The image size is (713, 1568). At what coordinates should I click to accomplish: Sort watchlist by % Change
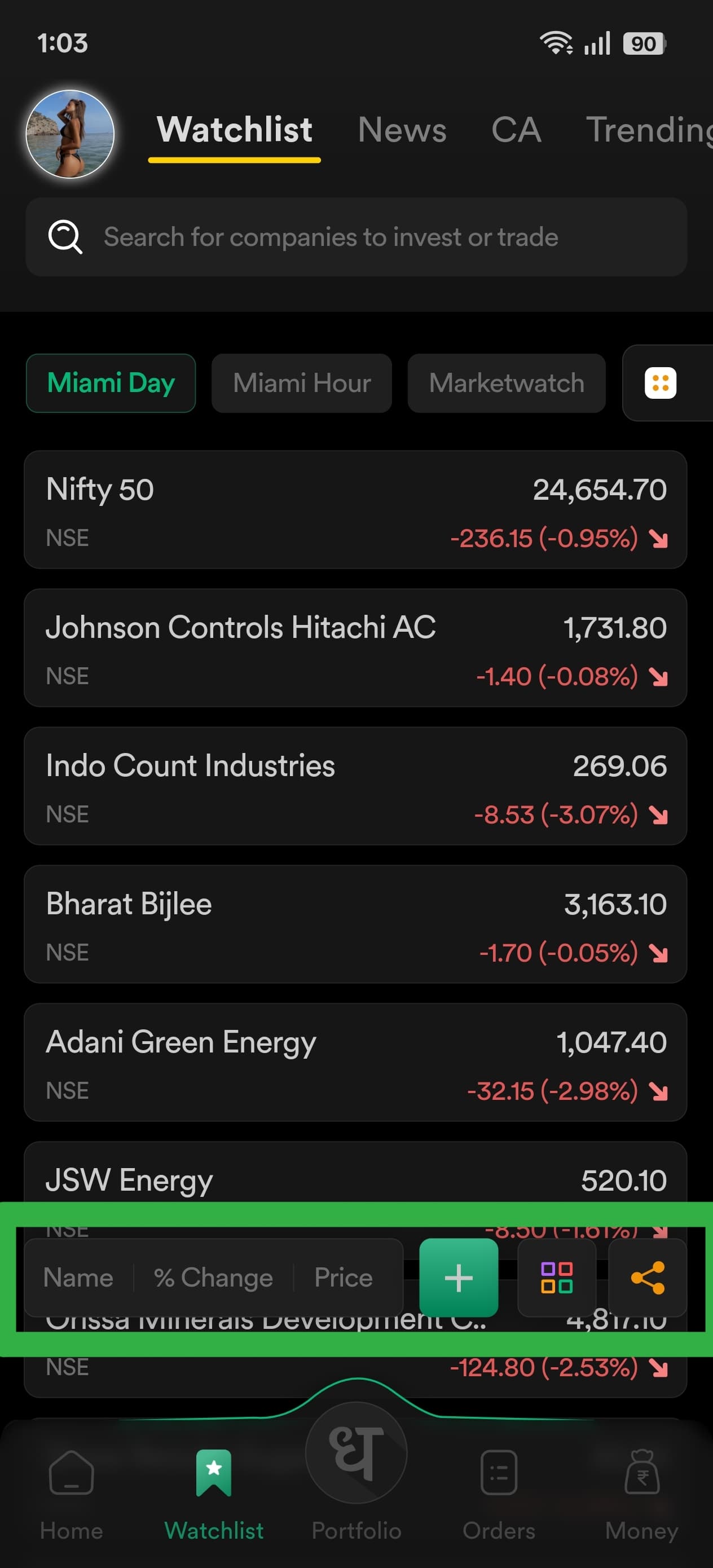pos(213,1277)
